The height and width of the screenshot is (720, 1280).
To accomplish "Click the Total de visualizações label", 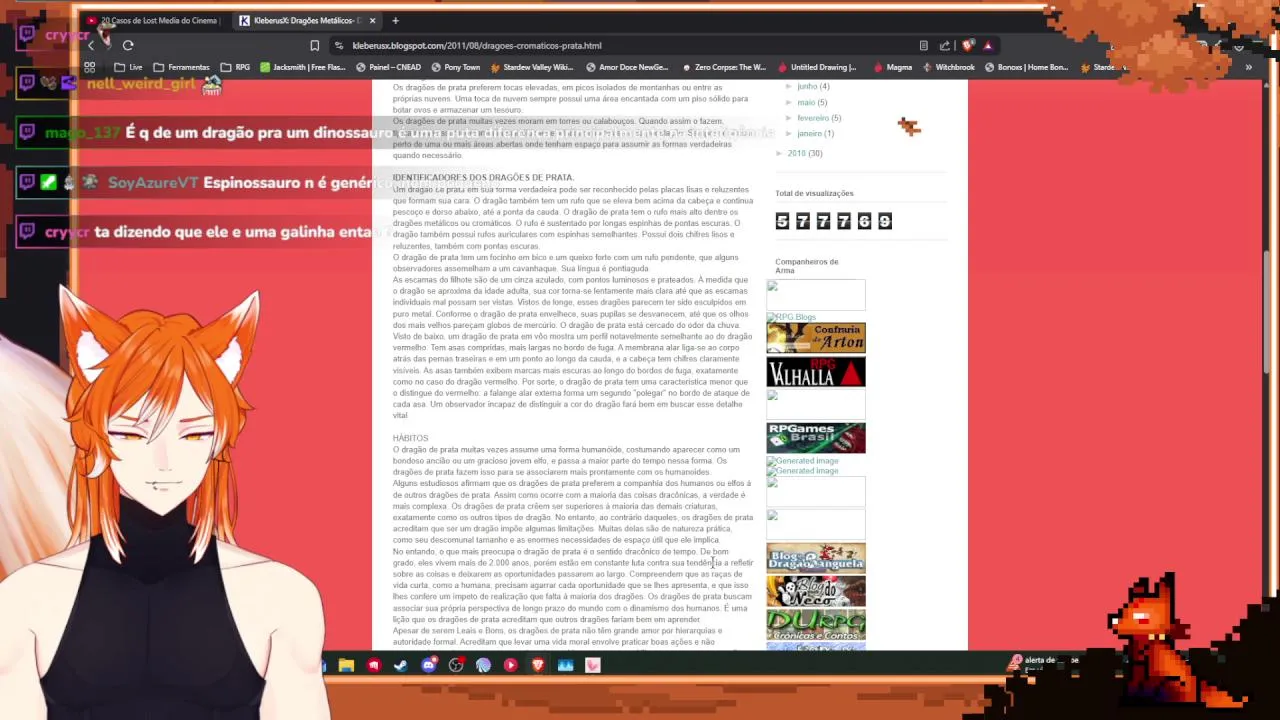I will pyautogui.click(x=814, y=193).
